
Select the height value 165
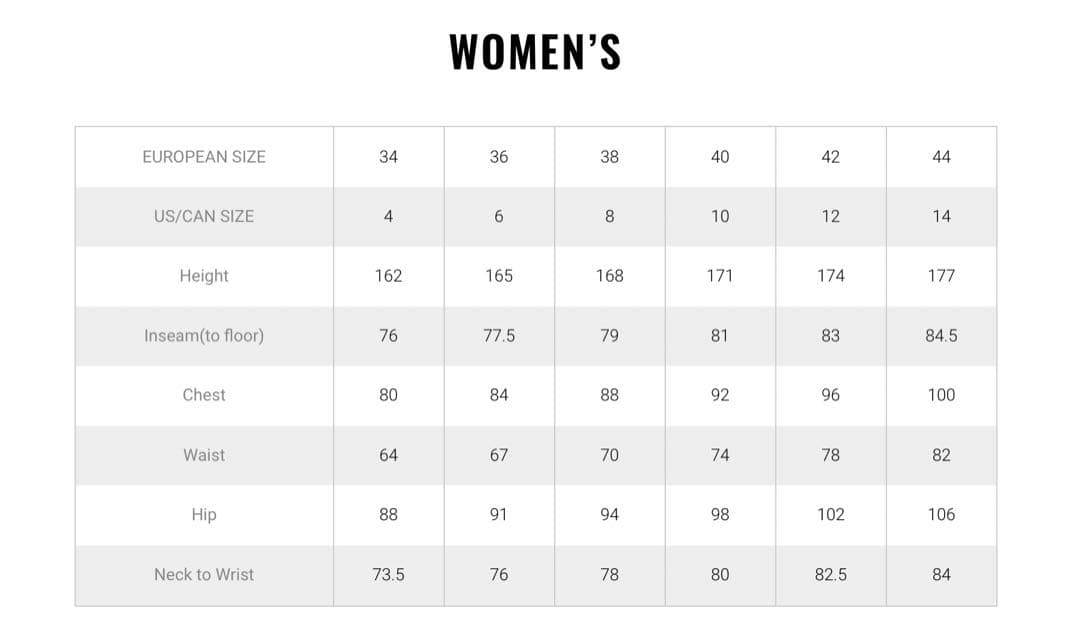499,276
